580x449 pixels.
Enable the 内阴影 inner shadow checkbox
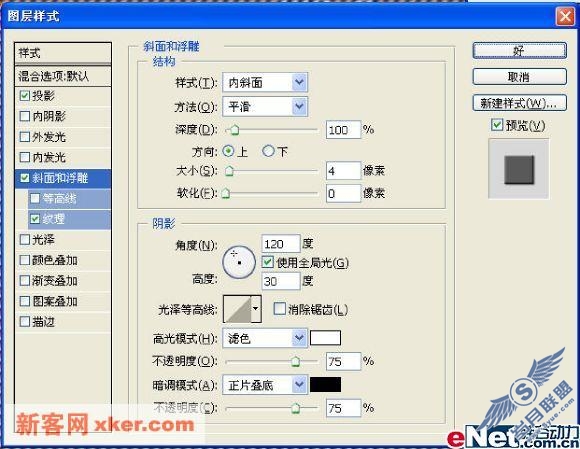click(x=25, y=116)
